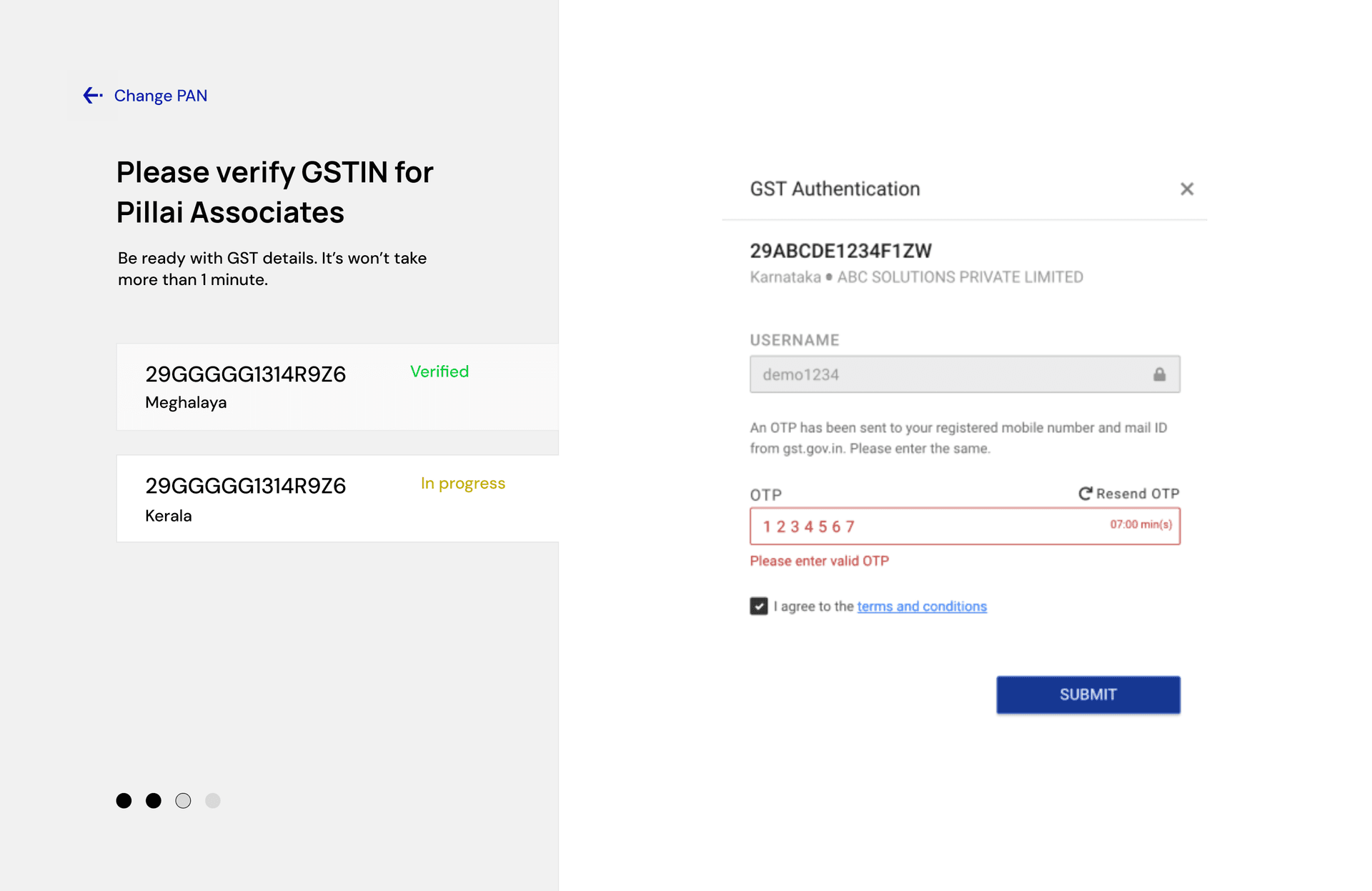Click the 07:00 min(s) countdown timer
The width and height of the screenshot is (1372, 891).
click(x=1141, y=524)
